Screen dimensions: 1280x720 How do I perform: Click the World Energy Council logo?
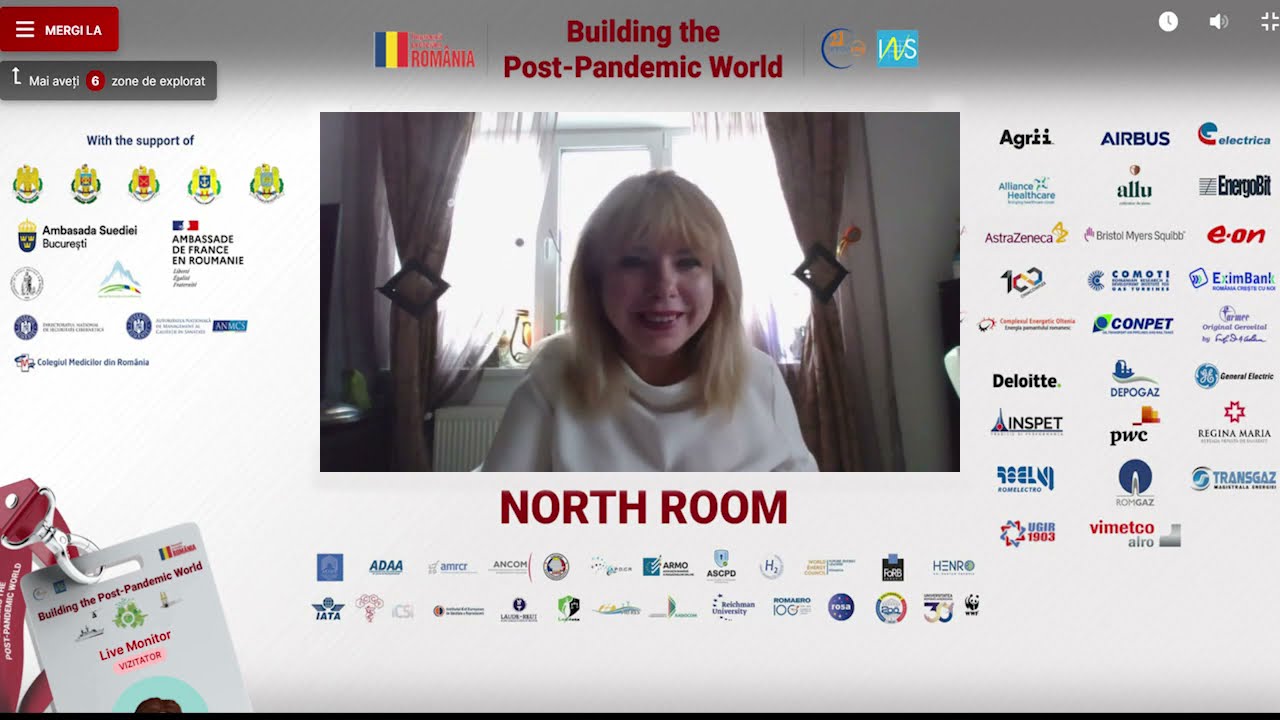829,567
